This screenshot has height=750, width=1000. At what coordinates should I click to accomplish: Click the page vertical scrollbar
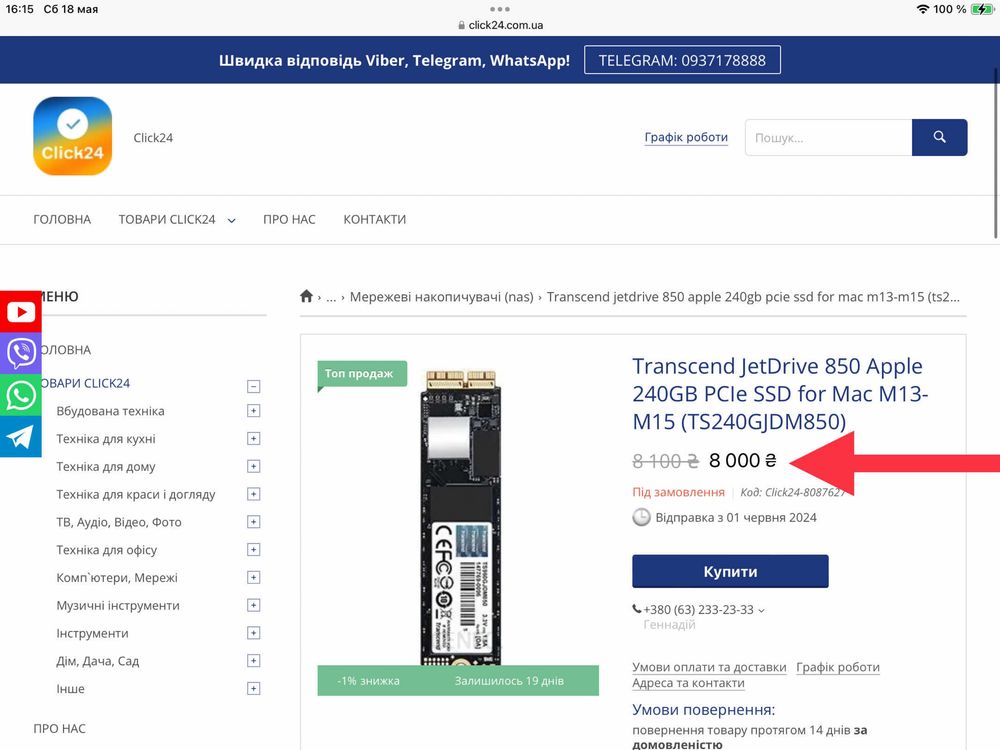[996, 153]
